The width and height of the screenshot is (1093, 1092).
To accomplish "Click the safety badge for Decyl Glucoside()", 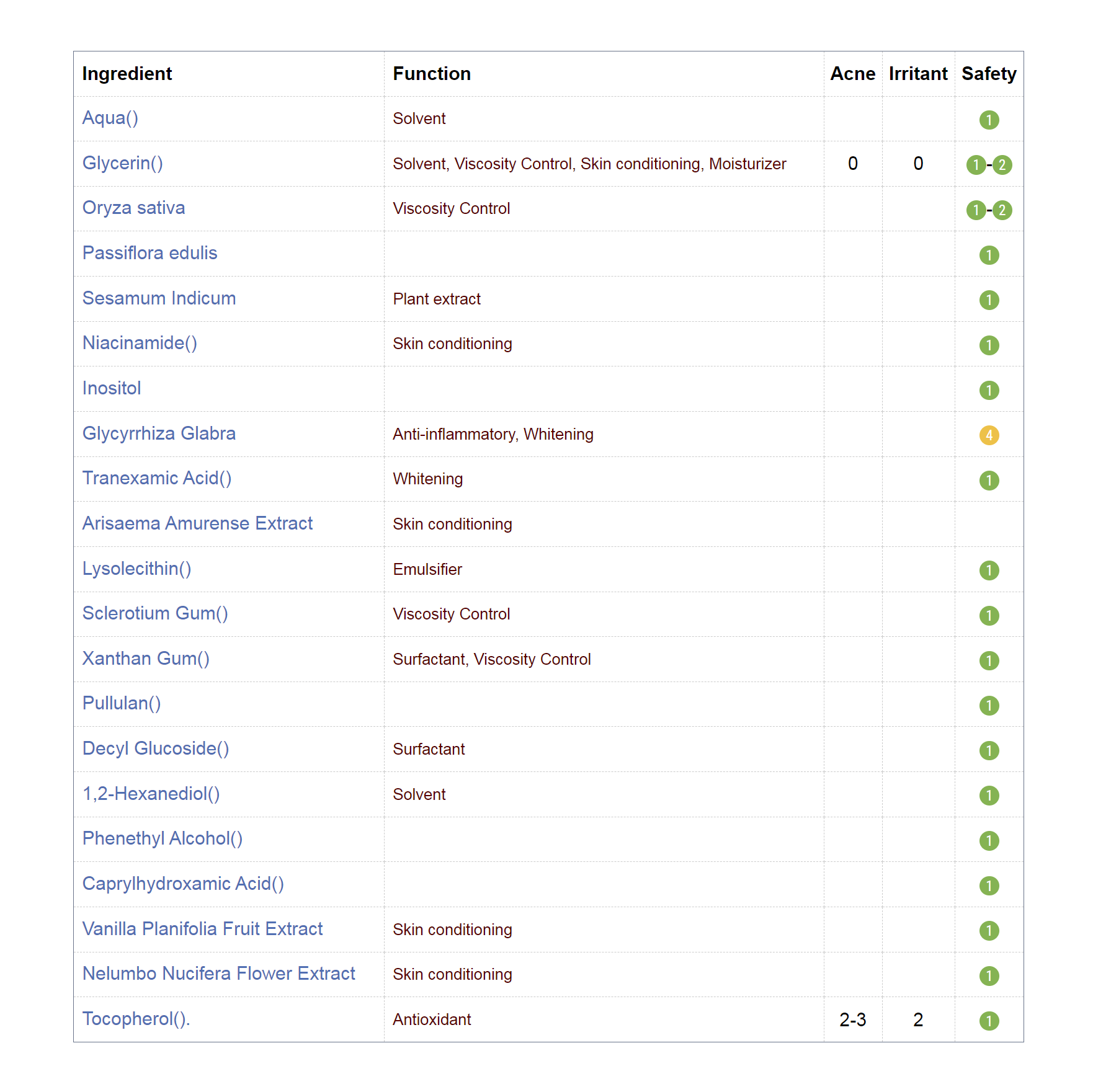I will (989, 751).
